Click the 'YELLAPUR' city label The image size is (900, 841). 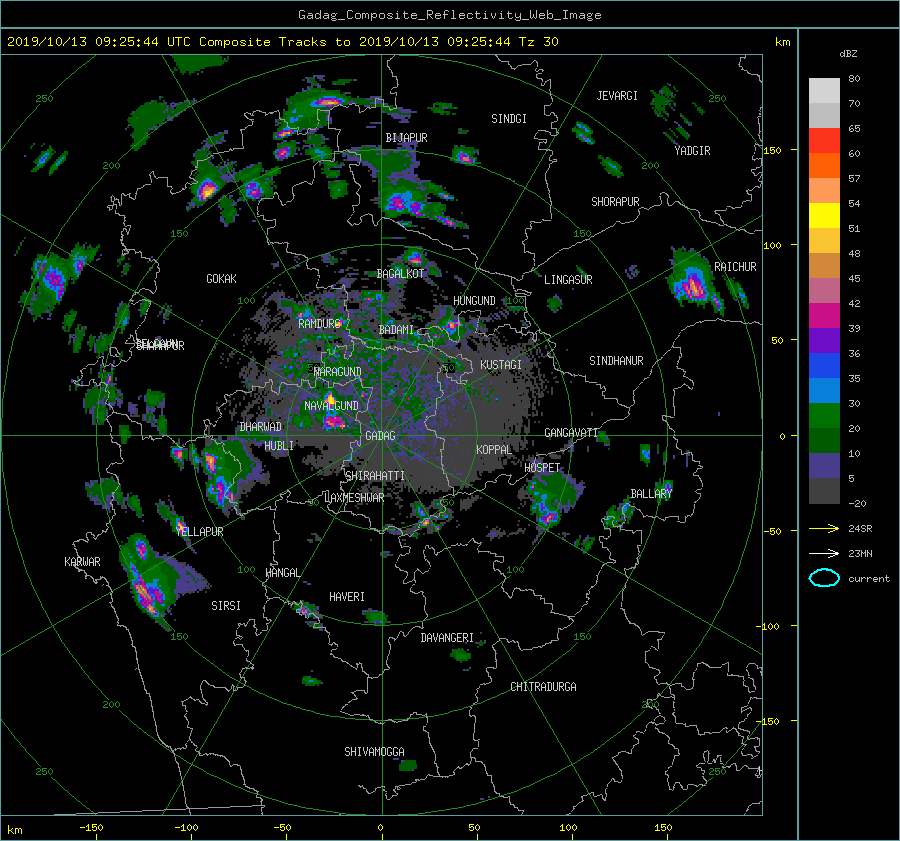[x=199, y=532]
